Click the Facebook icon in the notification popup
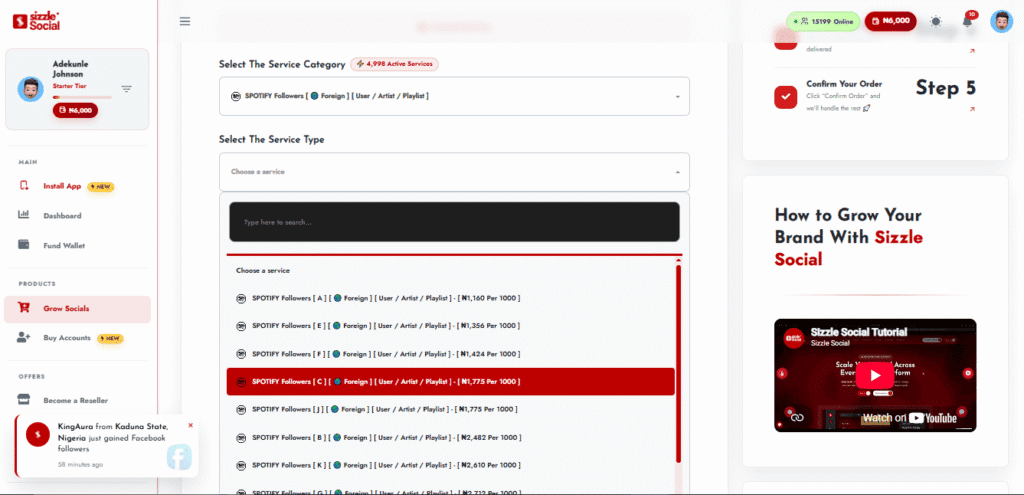Viewport: 1024px width, 495px height. (179, 457)
